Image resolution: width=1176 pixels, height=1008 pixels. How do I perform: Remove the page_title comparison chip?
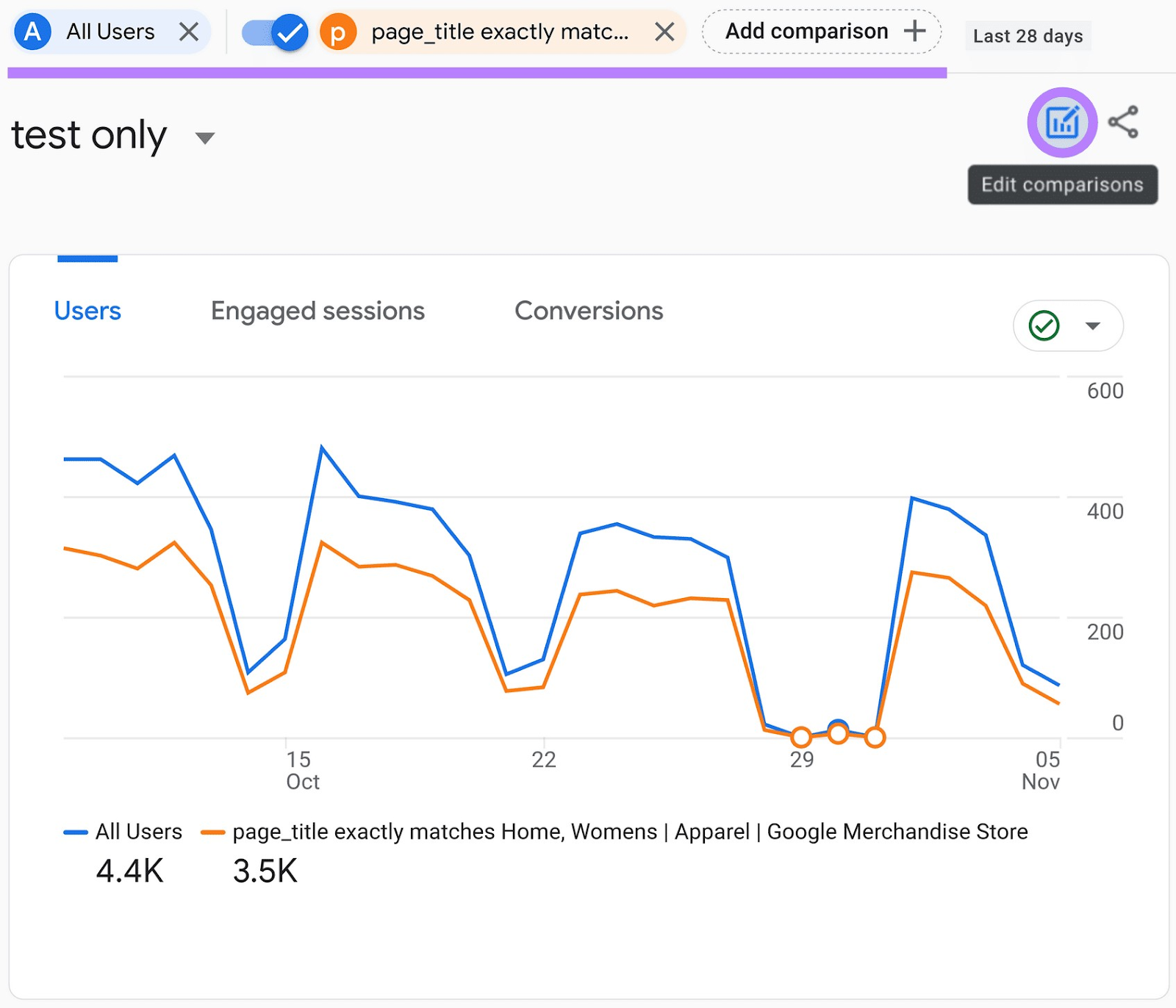tap(665, 32)
